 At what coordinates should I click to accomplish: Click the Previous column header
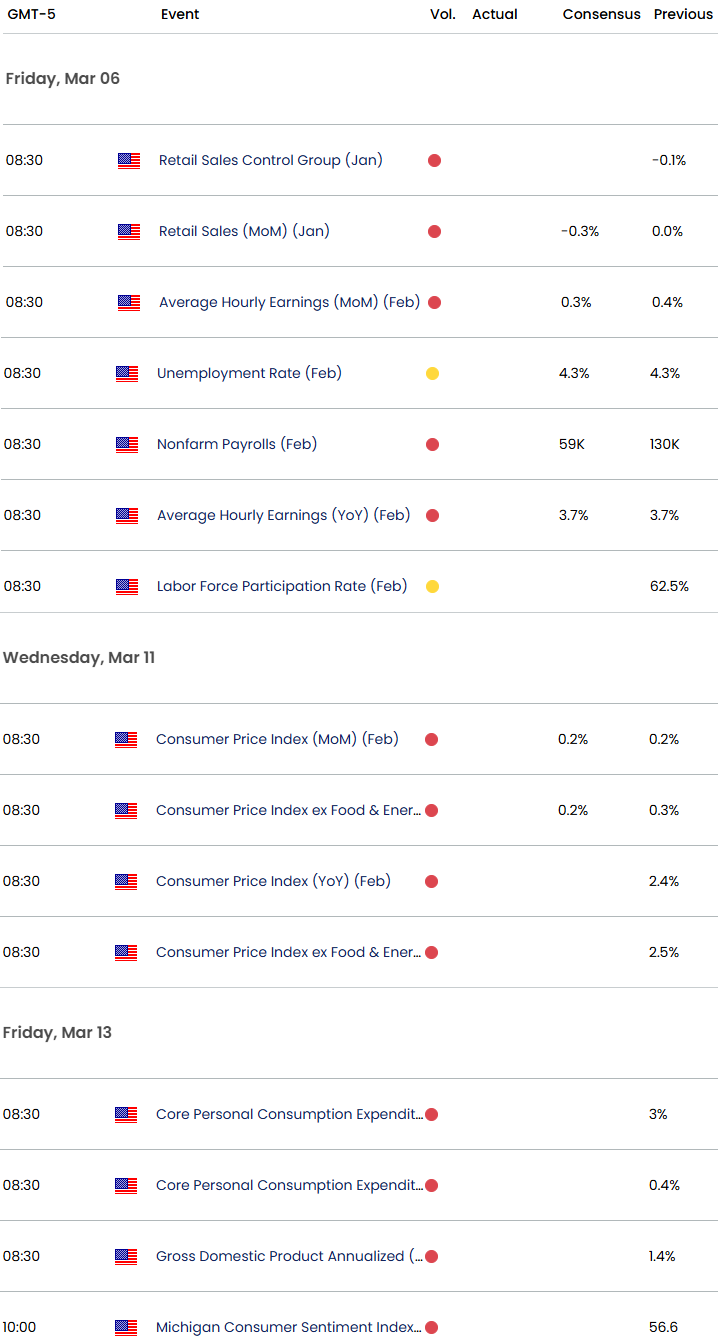[x=683, y=14]
